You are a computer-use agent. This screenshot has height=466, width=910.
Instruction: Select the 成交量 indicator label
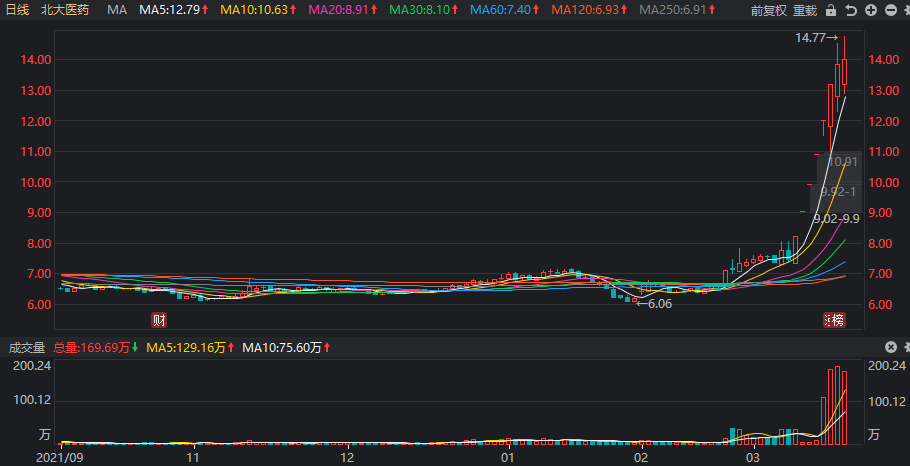(26, 348)
